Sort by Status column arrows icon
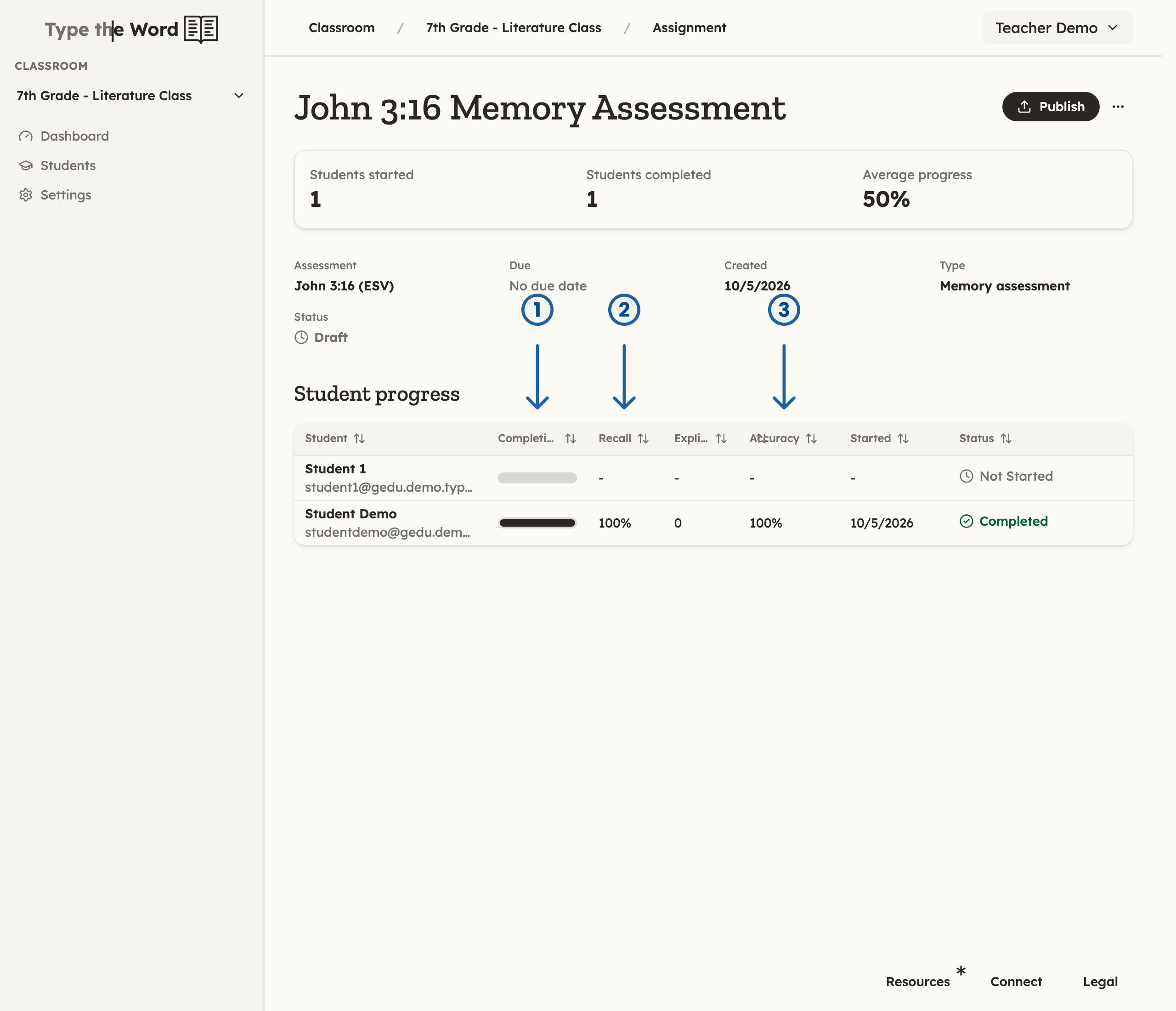 pos(1006,439)
